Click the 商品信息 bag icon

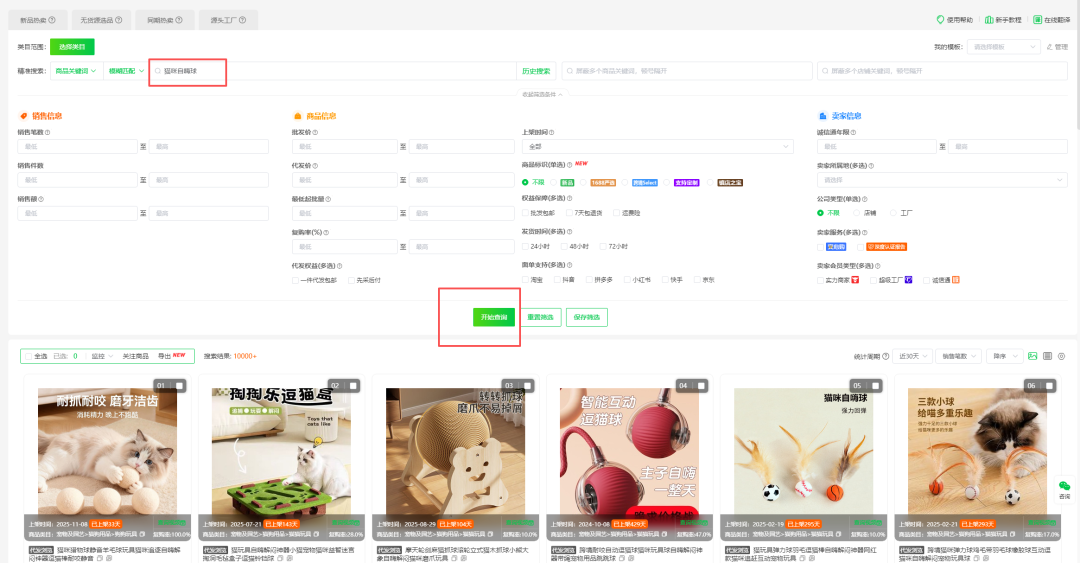[298, 116]
